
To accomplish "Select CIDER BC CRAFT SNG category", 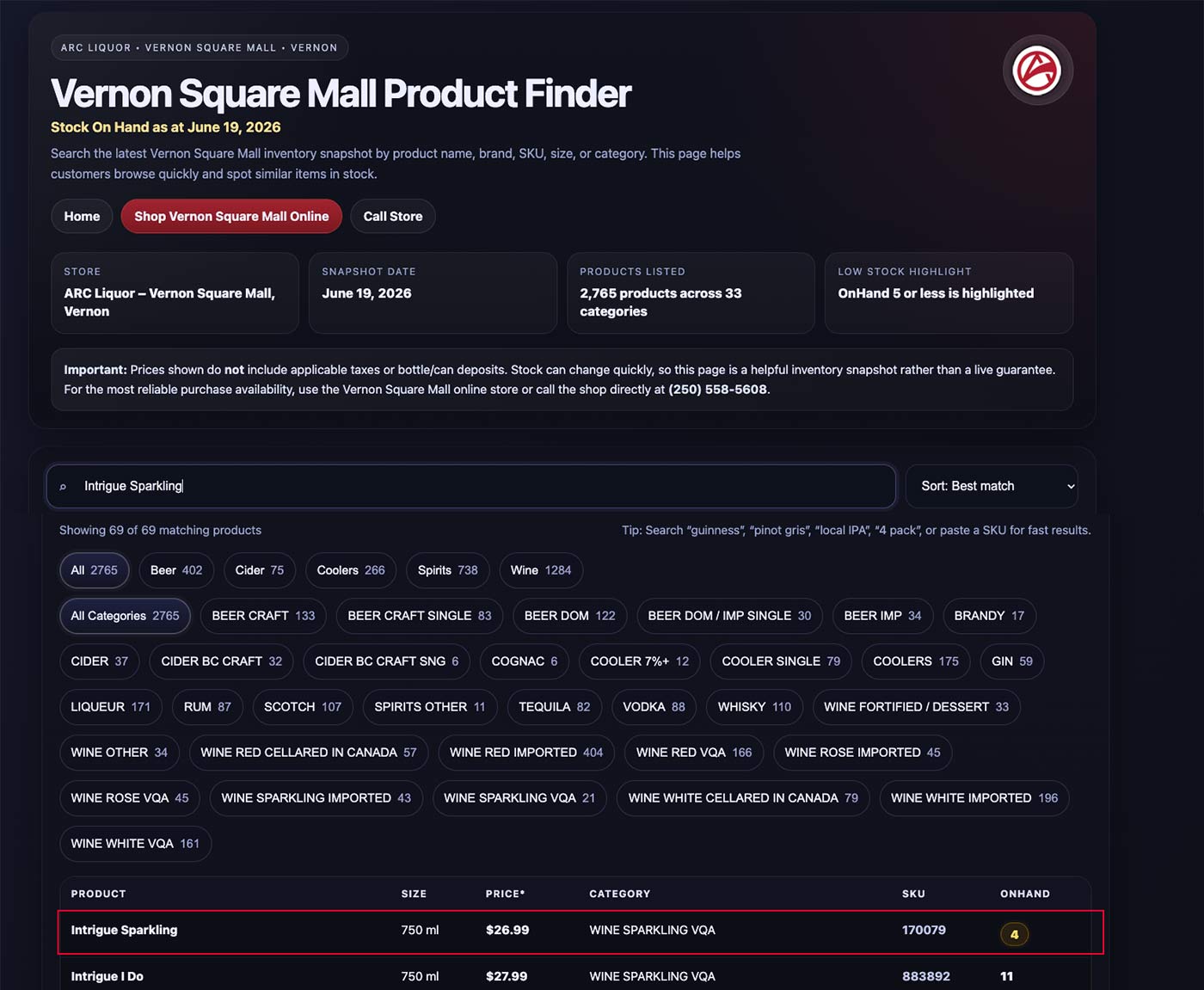I will coord(387,661).
